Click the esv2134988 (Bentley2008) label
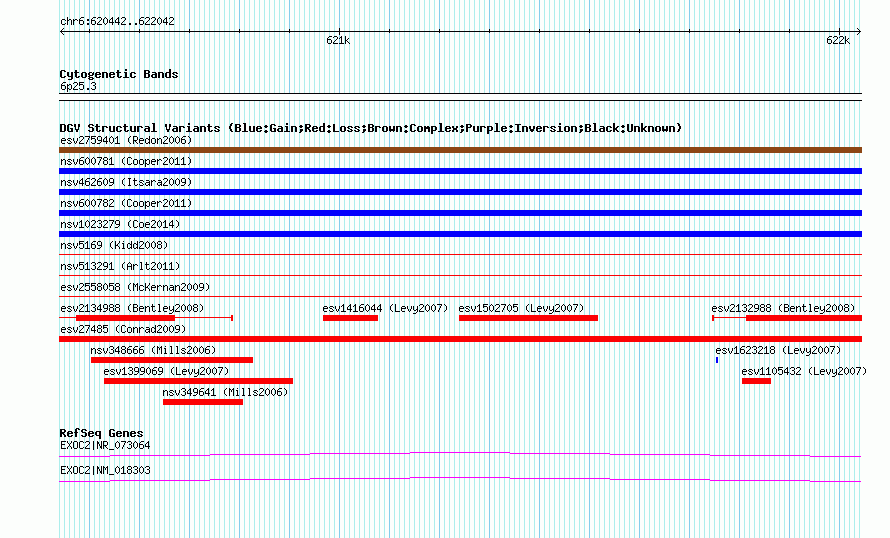890x538 pixels. pyautogui.click(x=132, y=308)
